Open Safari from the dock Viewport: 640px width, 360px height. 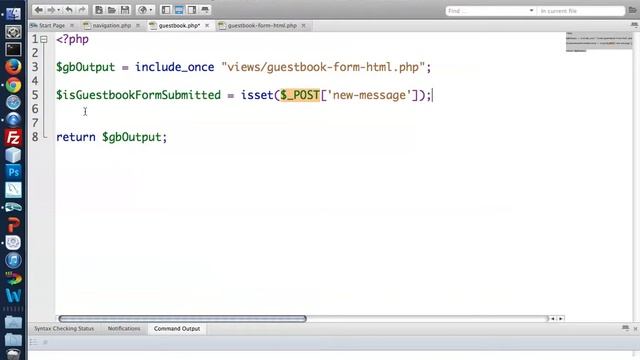pos(13,102)
